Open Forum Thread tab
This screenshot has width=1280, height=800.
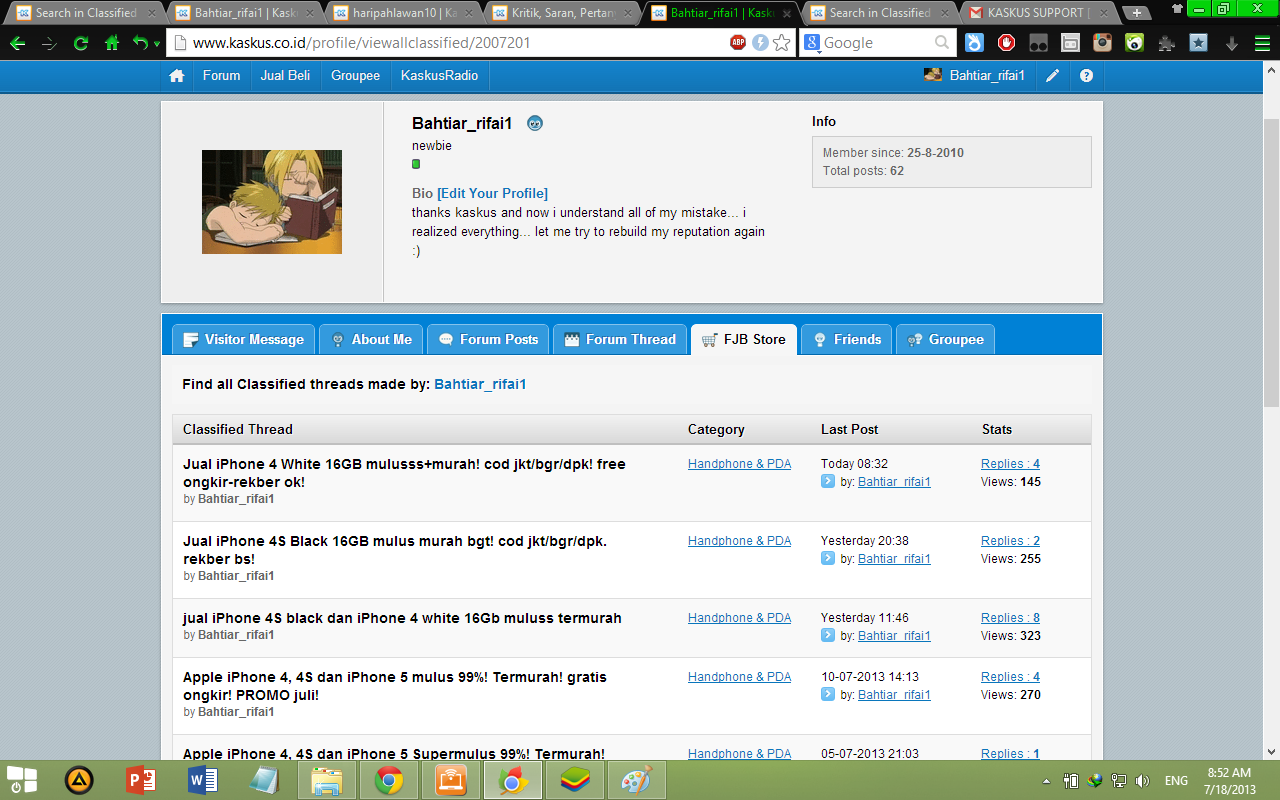click(x=620, y=340)
